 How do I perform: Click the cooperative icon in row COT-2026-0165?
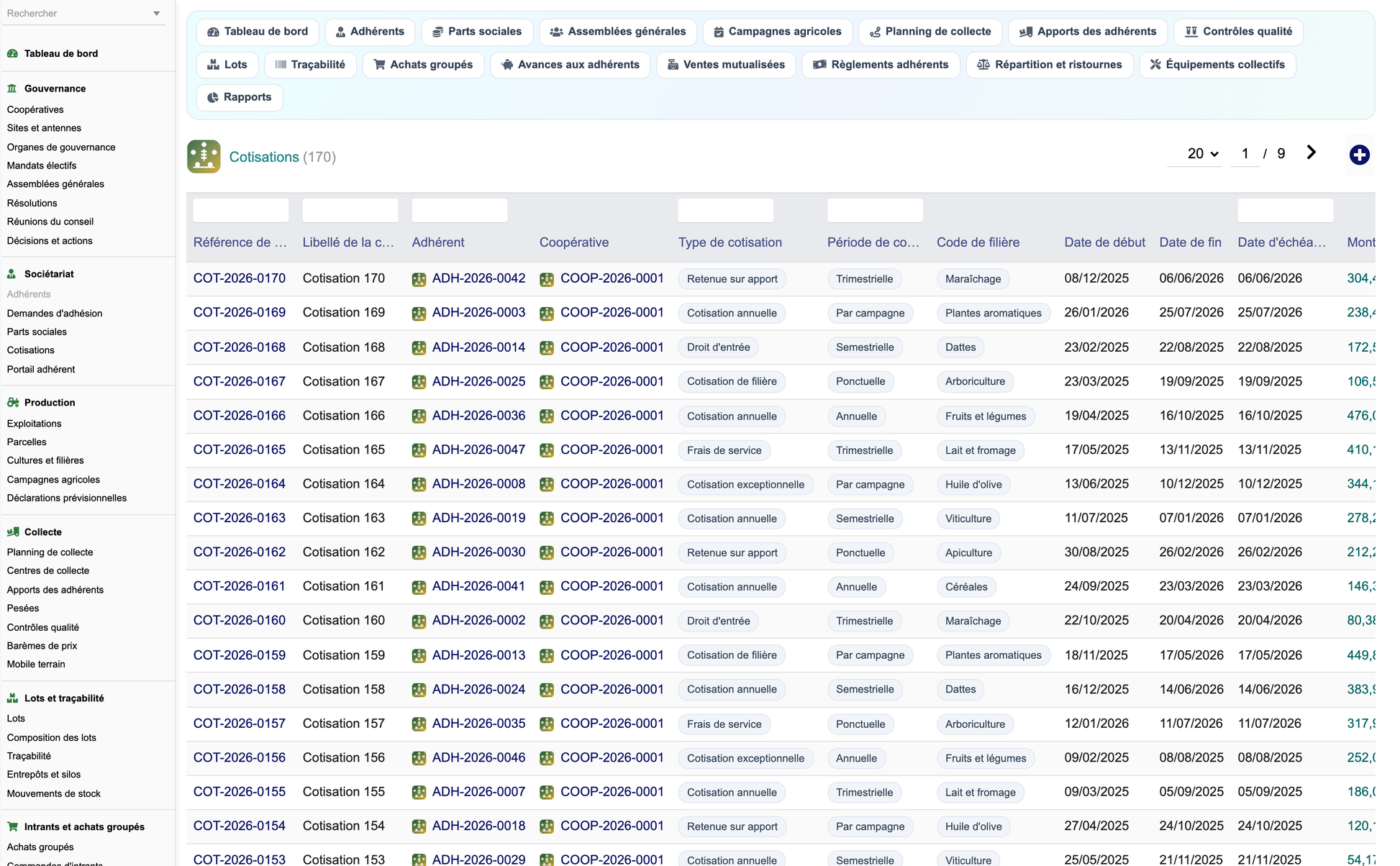pyautogui.click(x=547, y=450)
